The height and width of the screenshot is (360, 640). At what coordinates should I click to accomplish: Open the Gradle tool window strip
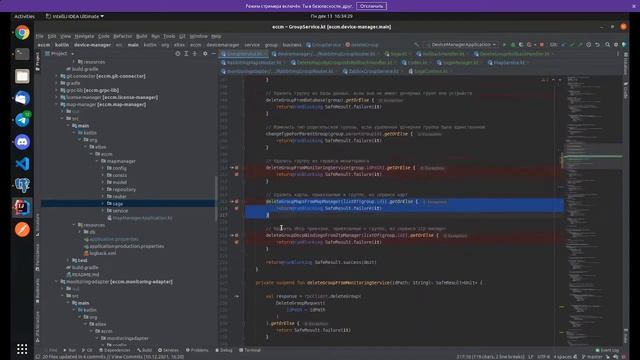click(x=625, y=91)
